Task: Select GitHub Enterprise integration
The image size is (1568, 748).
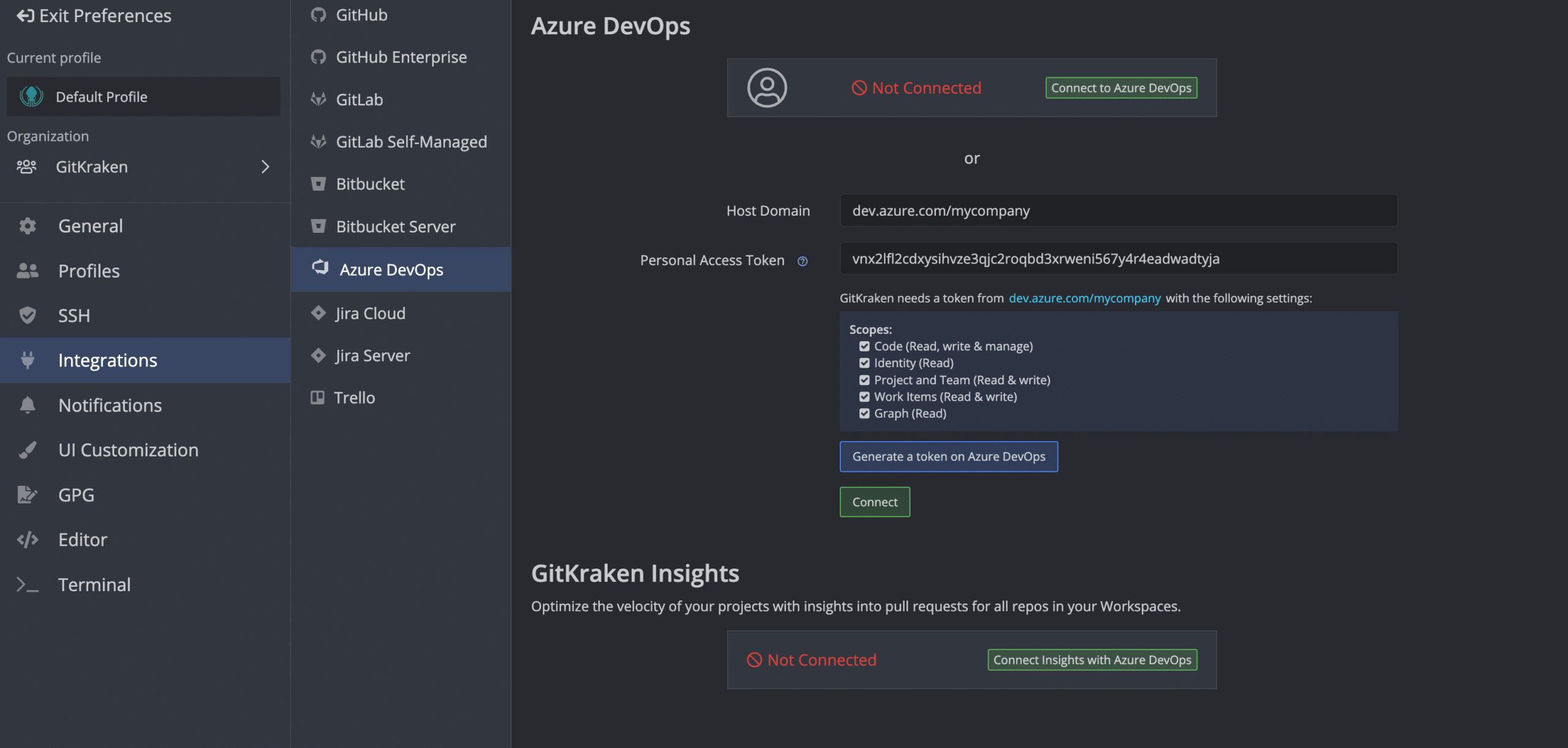Action: pos(401,57)
